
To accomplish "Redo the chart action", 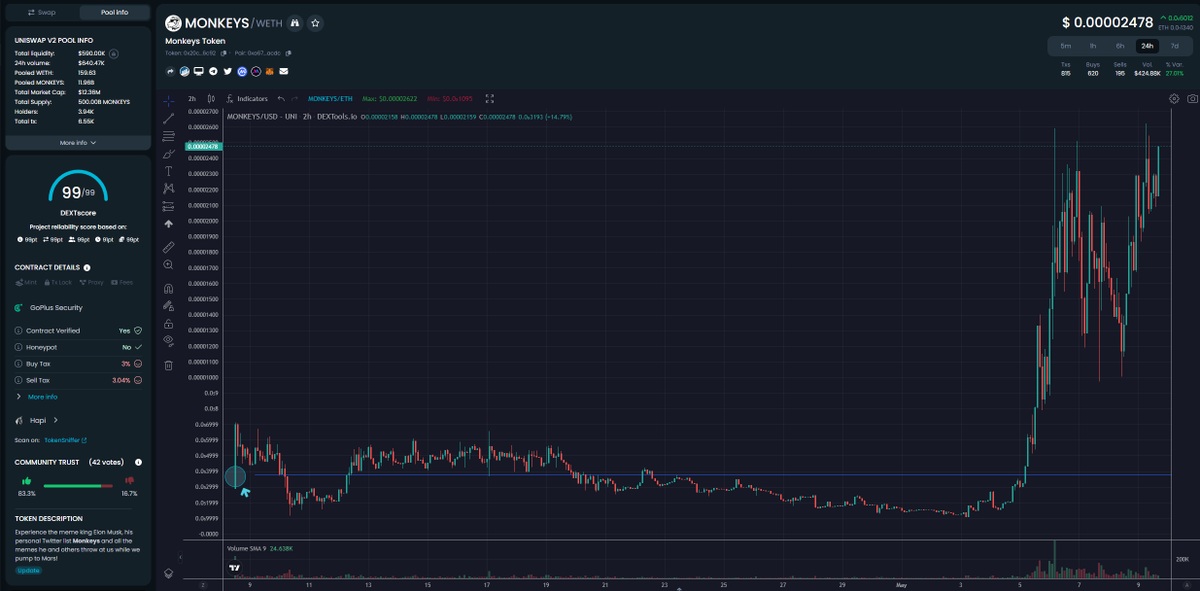I will (296, 99).
